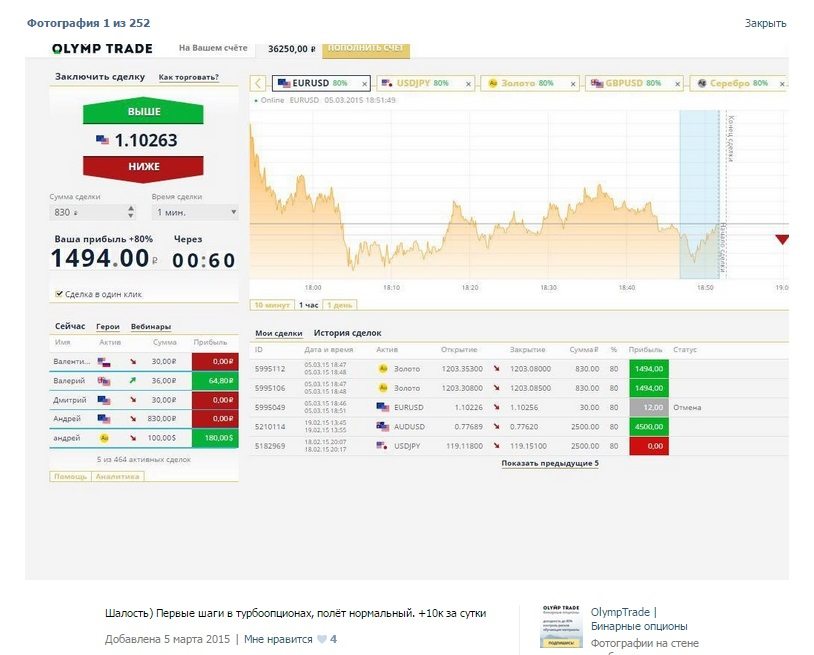Image resolution: width=814 pixels, height=655 pixels.
Task: Switch to the Серебро asset tab
Action: point(738,83)
